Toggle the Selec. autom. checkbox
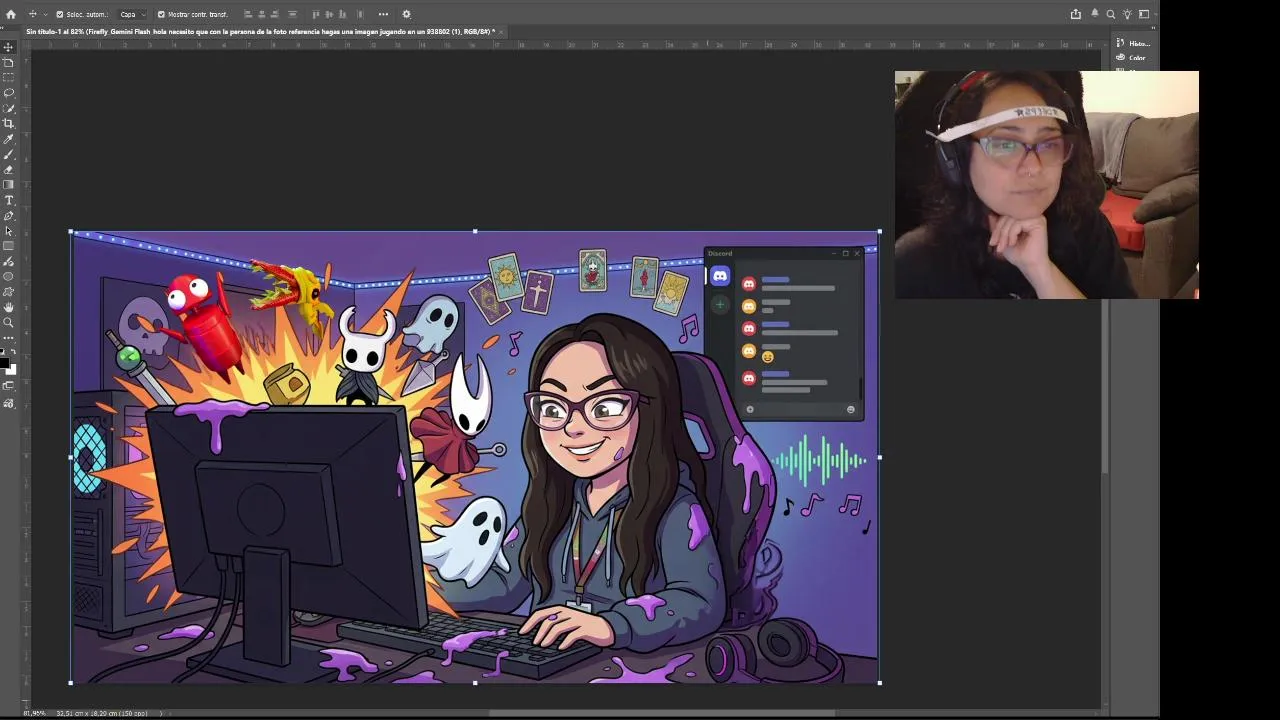This screenshot has height=720, width=1280. 59,14
